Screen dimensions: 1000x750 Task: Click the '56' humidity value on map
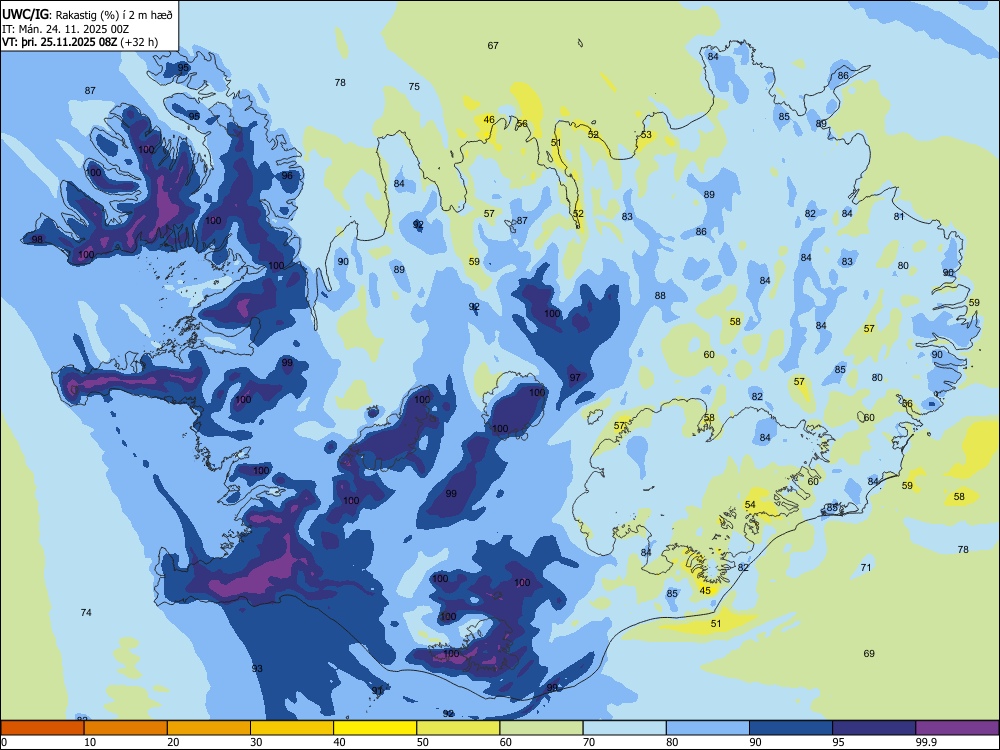[522, 123]
